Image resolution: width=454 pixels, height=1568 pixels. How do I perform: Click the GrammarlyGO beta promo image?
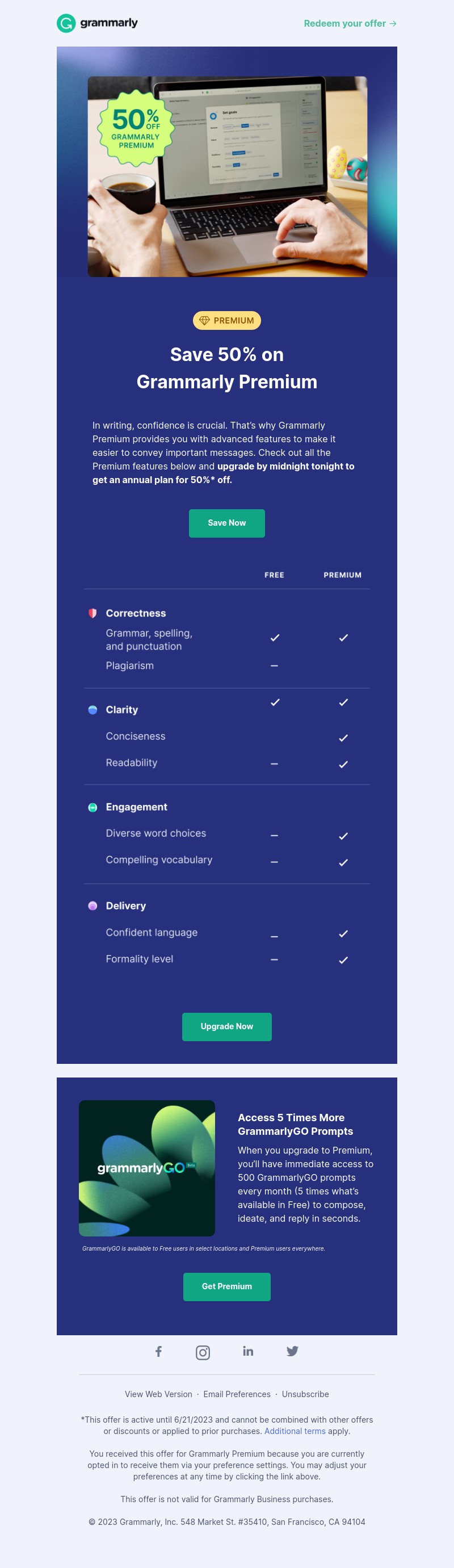tap(146, 1168)
